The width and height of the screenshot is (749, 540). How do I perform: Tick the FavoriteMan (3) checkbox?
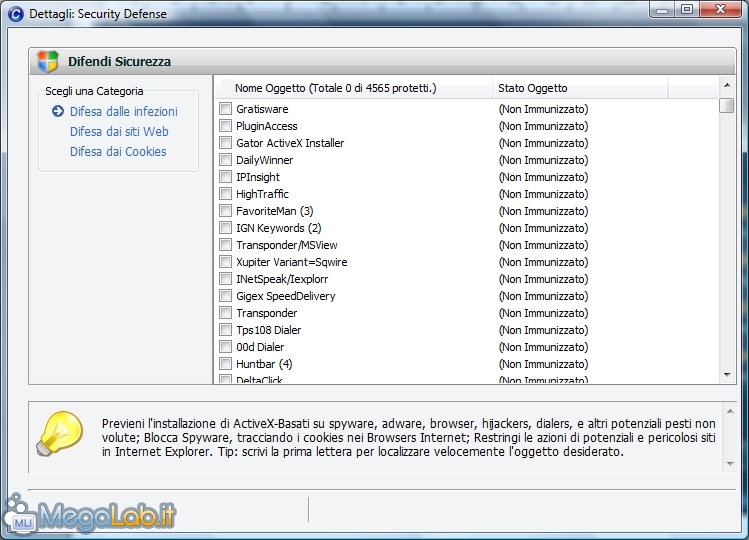[x=225, y=211]
